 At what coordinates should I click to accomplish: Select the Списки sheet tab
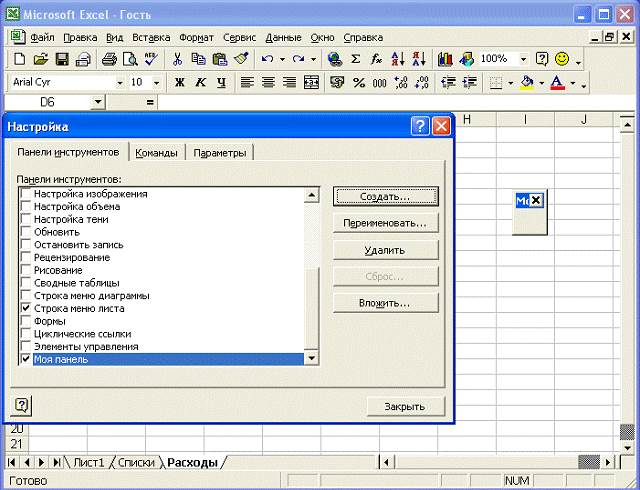(136, 463)
